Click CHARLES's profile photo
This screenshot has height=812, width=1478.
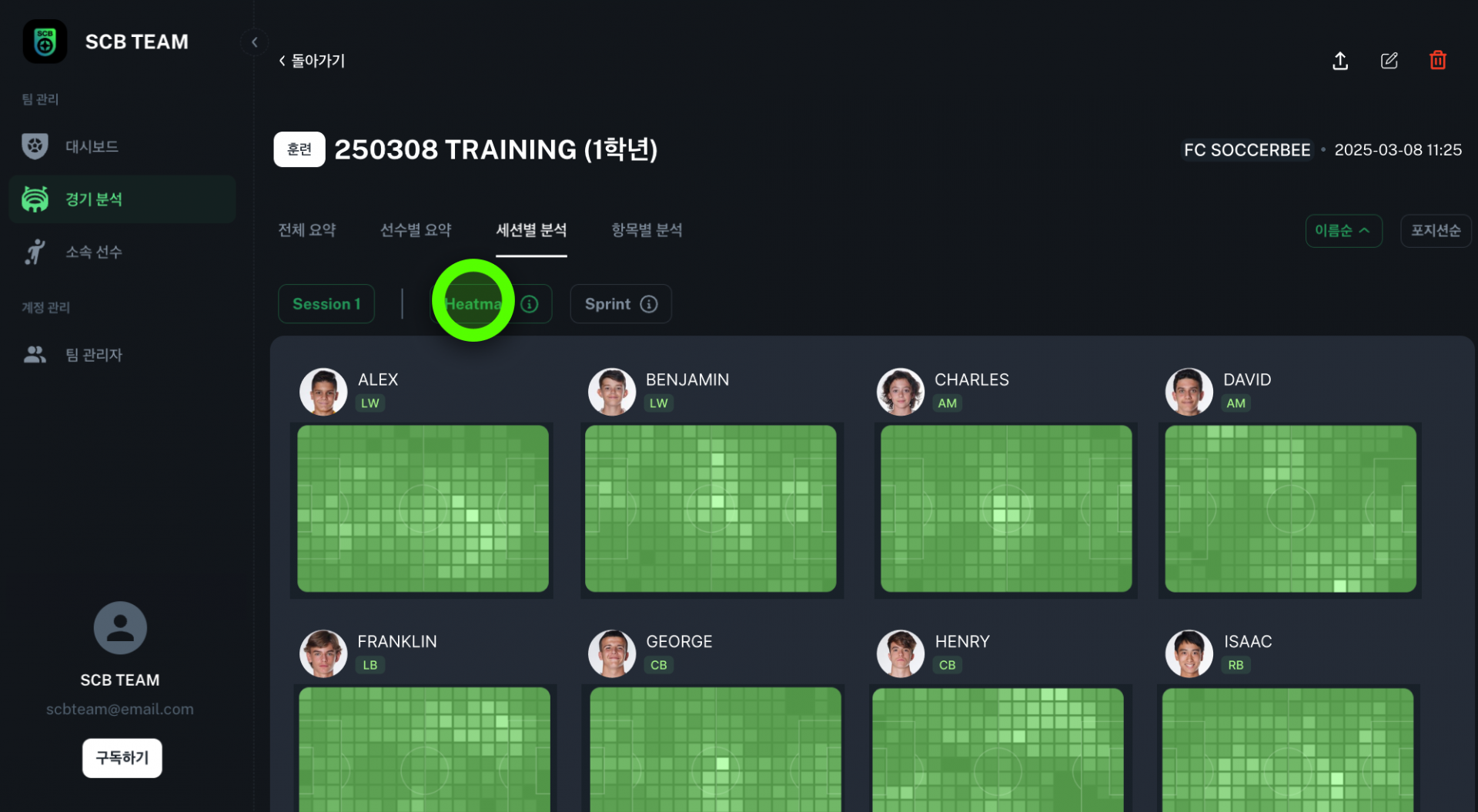tap(901, 392)
